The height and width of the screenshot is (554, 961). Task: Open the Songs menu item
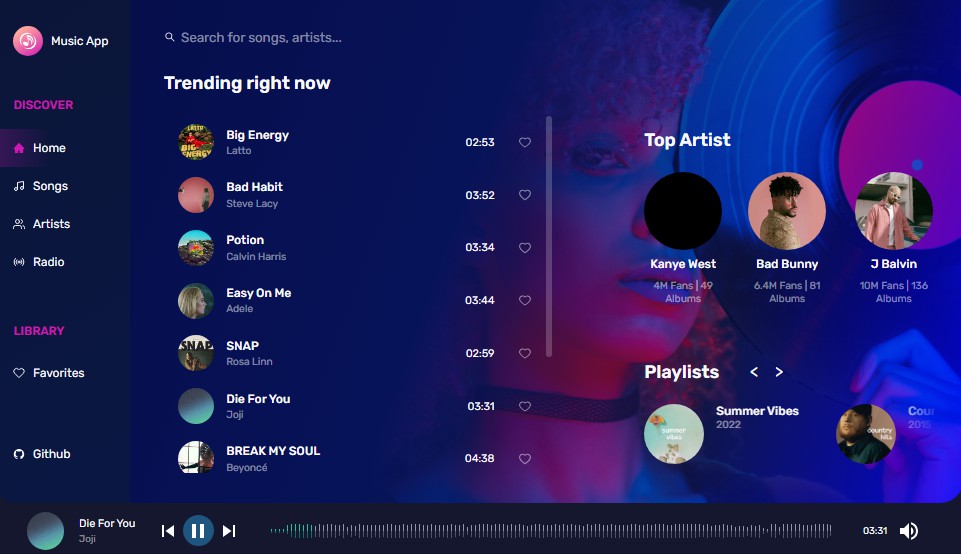[x=41, y=186]
